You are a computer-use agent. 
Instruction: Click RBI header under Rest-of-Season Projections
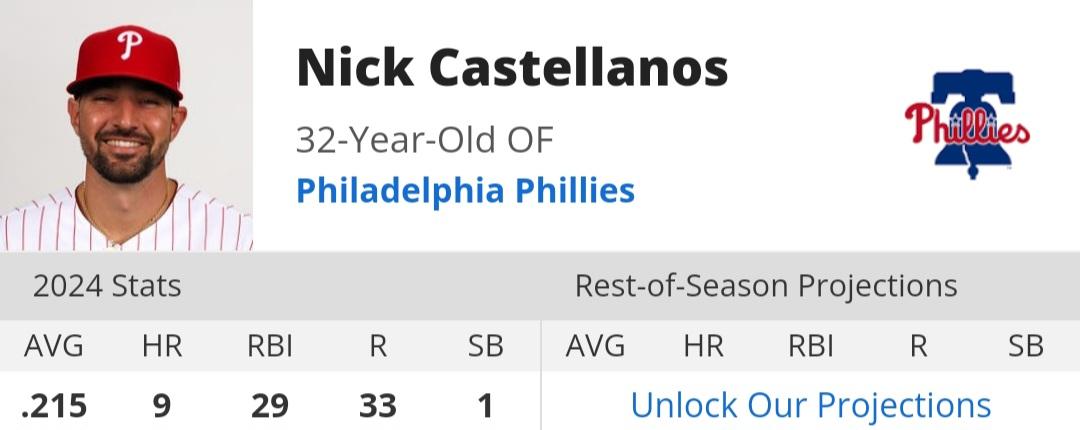[x=811, y=346]
